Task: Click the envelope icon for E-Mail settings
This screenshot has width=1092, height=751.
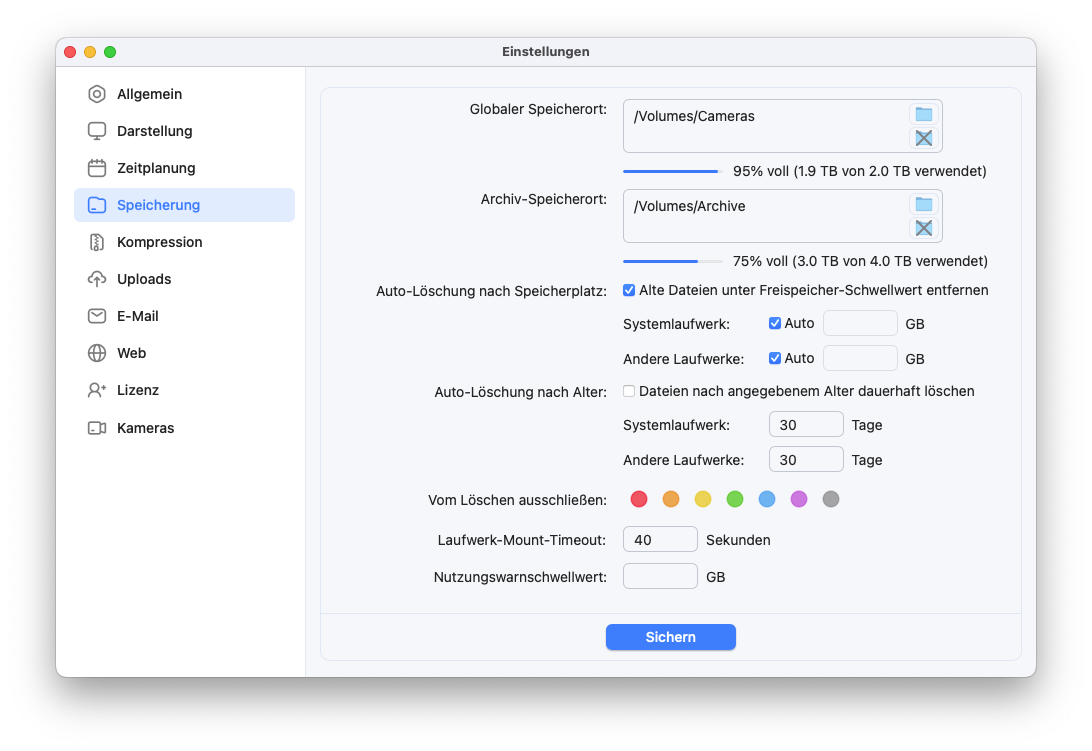Action: [x=96, y=316]
